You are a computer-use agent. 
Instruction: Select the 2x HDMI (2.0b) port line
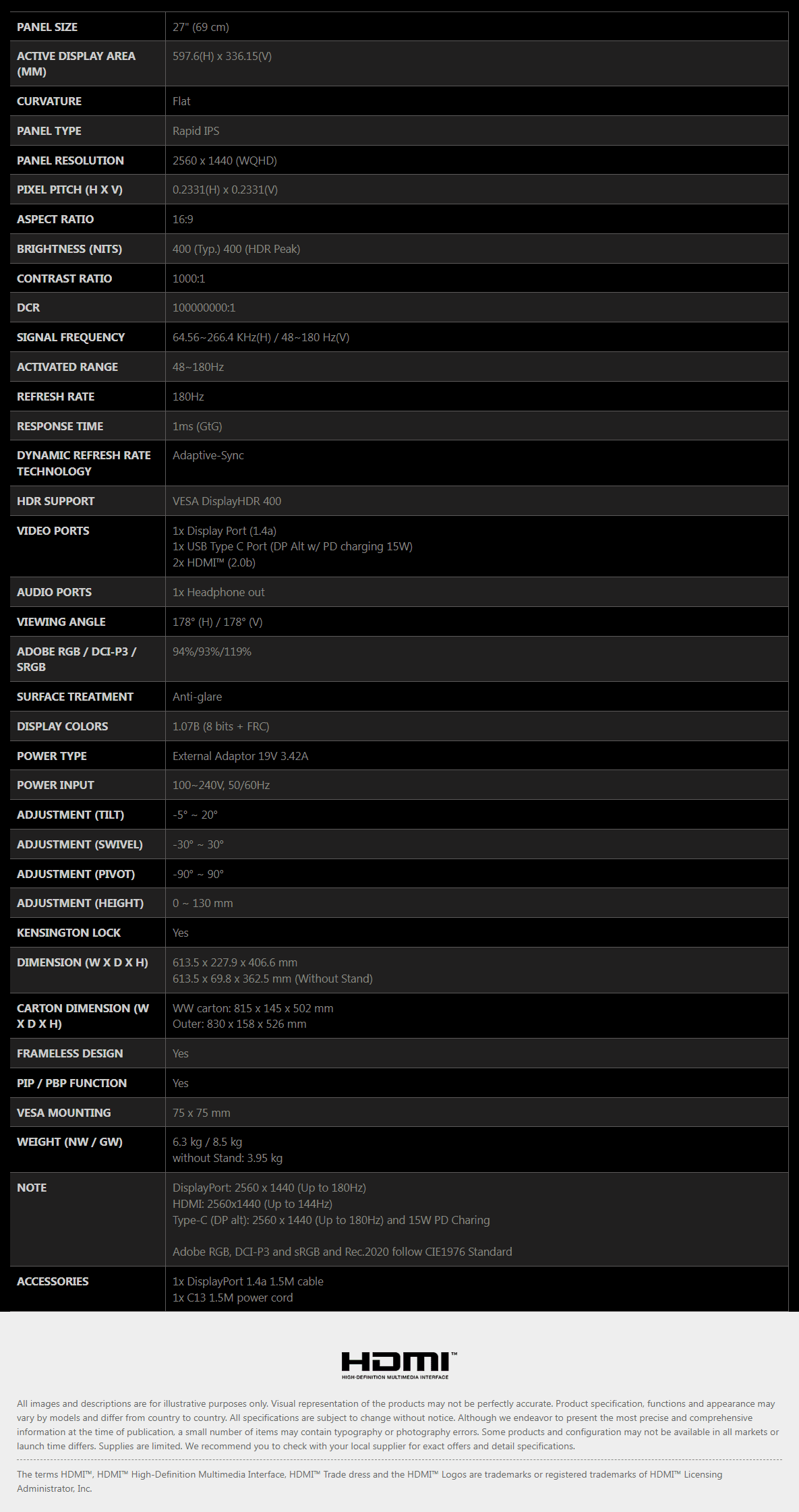(x=214, y=562)
